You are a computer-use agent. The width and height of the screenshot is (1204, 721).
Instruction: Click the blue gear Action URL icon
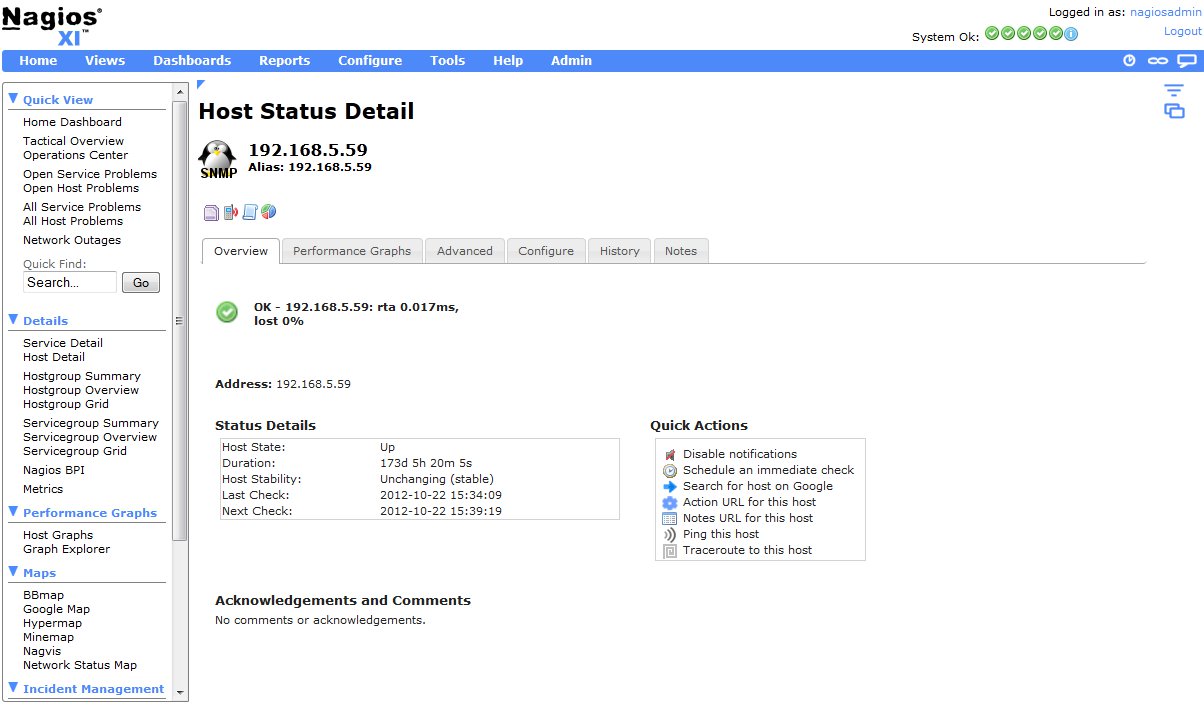[670, 502]
